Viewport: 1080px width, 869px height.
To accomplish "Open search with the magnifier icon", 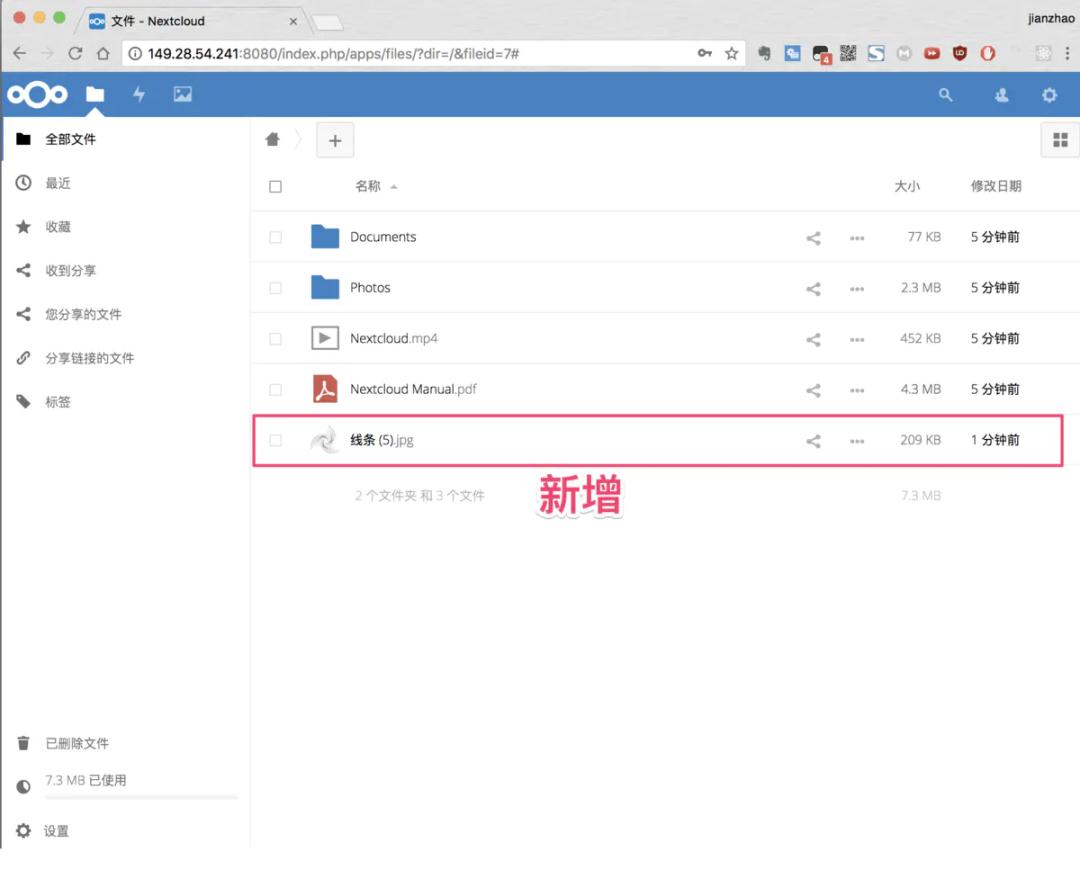I will 946,94.
